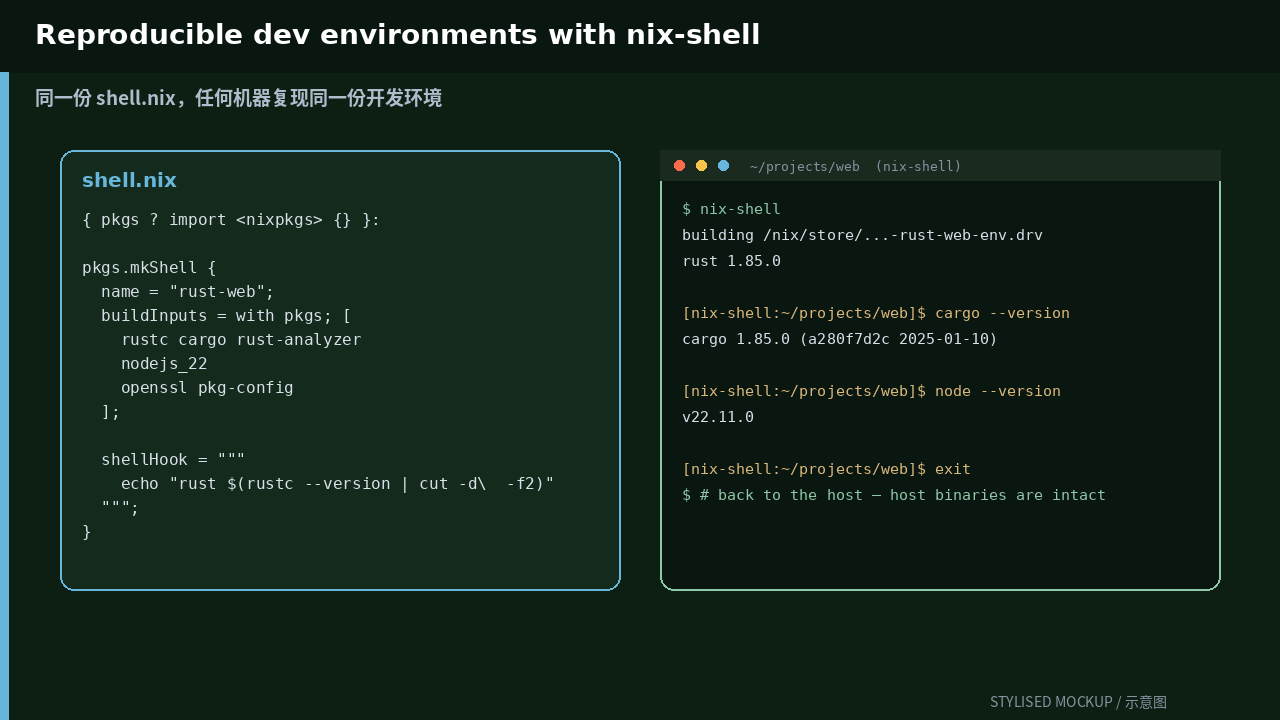Click the 'shellHook = """' line
Screen dimensions: 1280x720
[173, 460]
